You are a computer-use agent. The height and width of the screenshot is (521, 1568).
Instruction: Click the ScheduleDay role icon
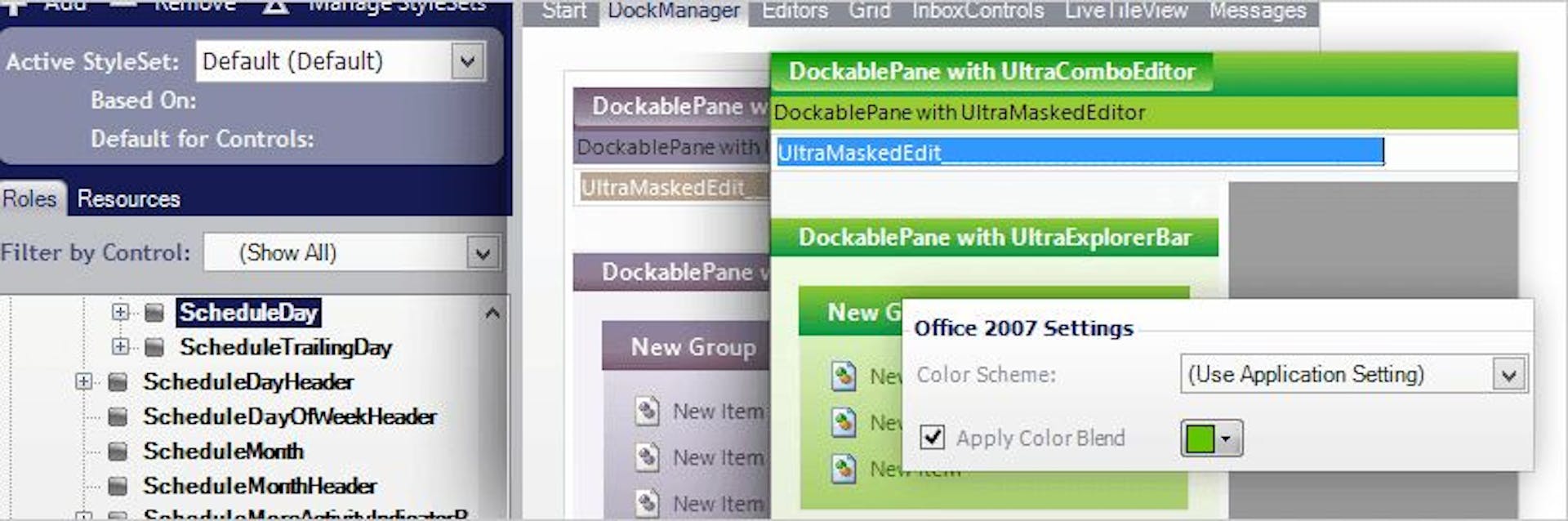pos(154,313)
